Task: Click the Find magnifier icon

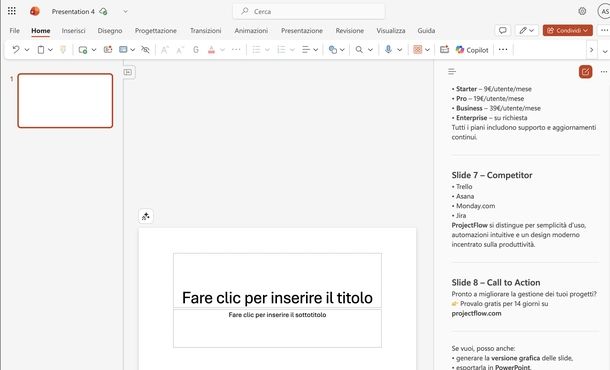Action: (359, 50)
